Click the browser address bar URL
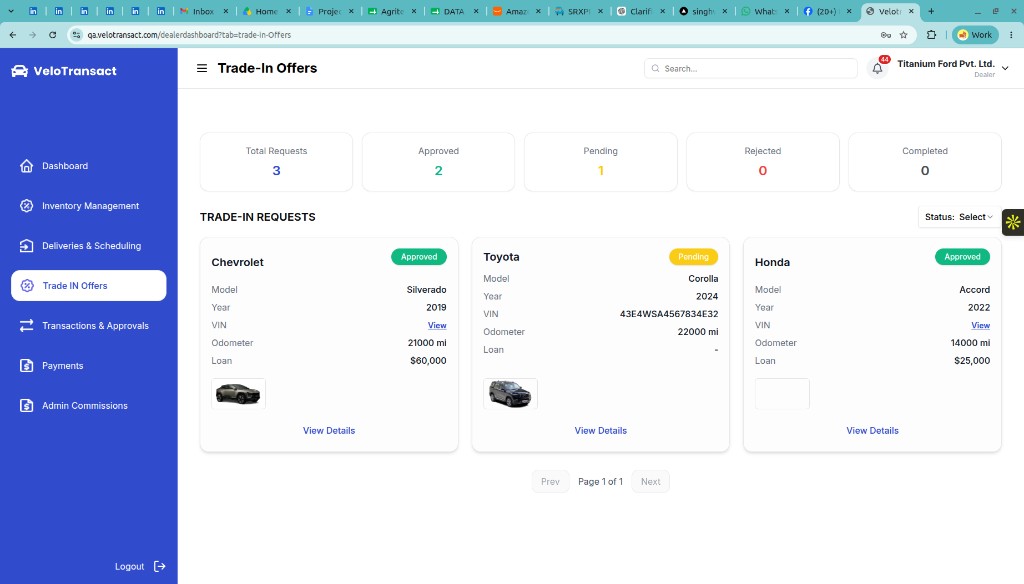The image size is (1024, 584). (x=189, y=35)
